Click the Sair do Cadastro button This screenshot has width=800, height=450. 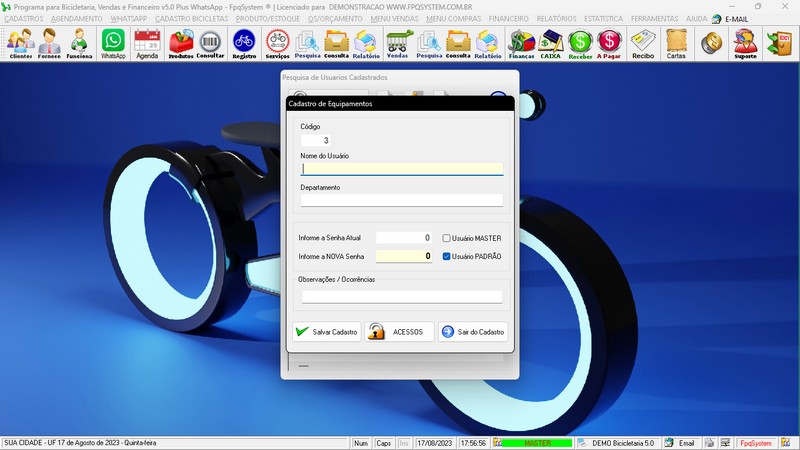point(473,332)
